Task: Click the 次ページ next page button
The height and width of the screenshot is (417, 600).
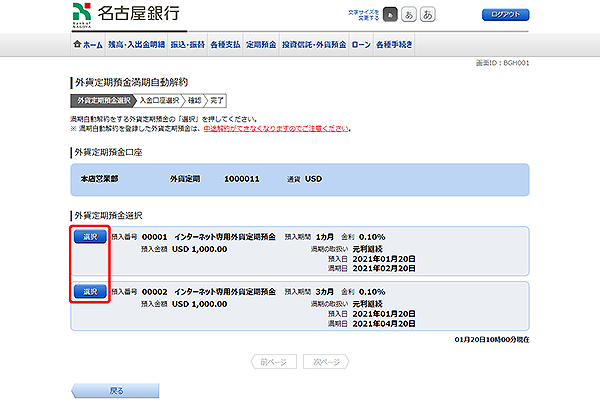Action: point(328,361)
